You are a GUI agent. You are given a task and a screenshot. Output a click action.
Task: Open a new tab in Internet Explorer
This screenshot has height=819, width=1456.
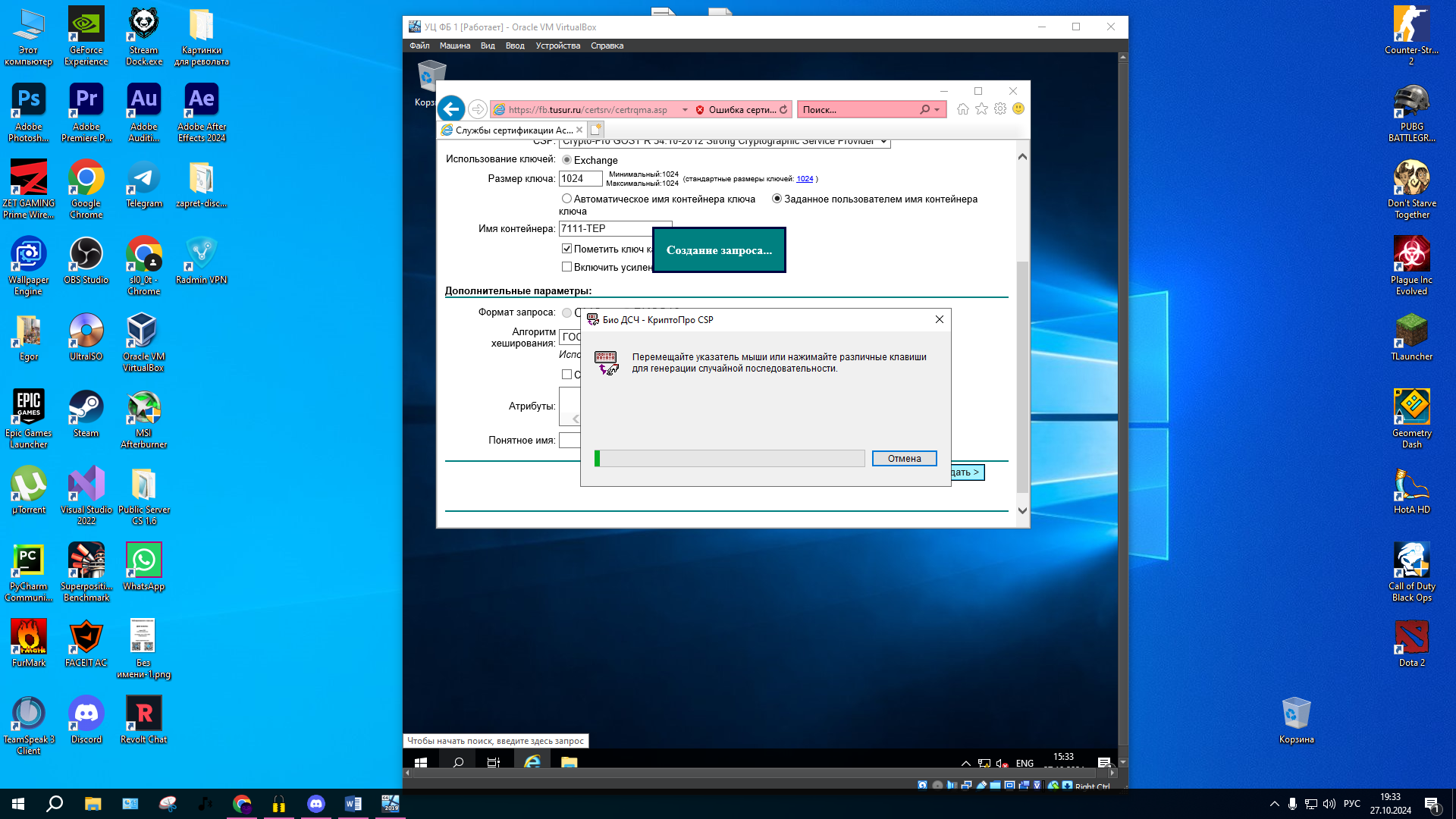click(596, 130)
